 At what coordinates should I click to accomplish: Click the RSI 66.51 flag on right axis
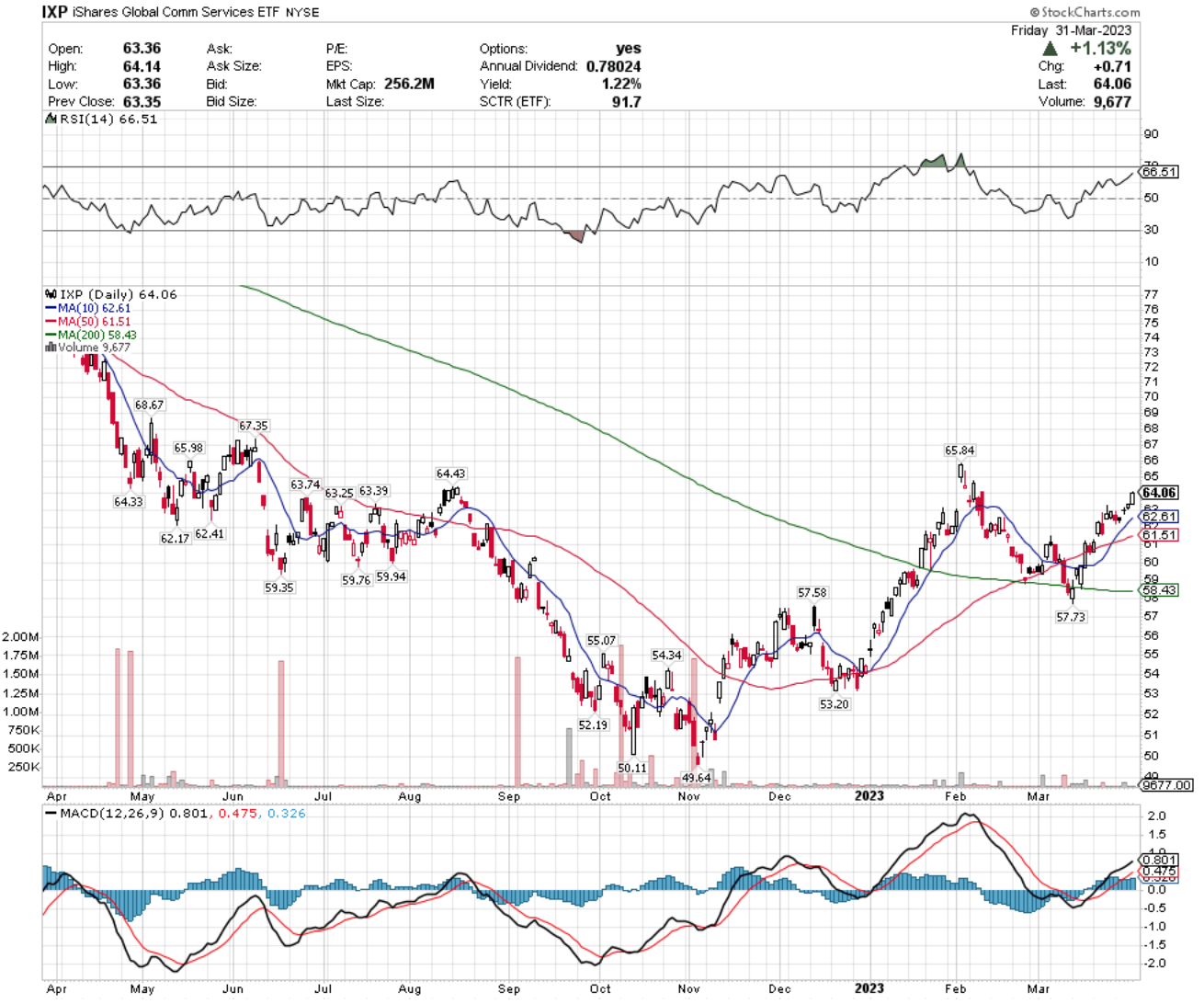click(x=1159, y=172)
